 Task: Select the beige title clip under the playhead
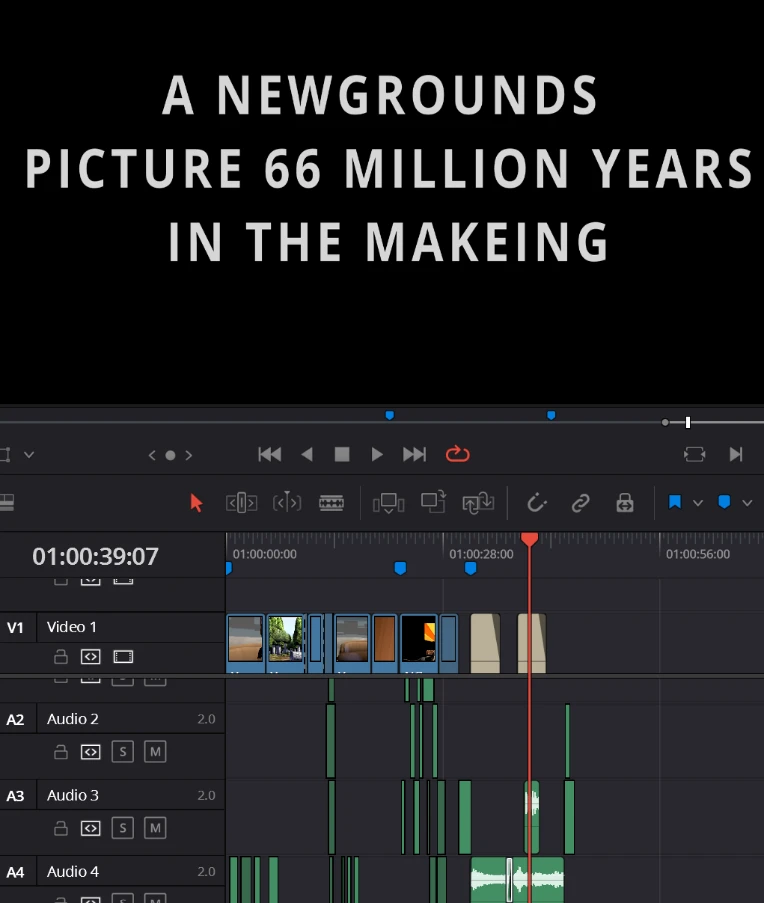[x=531, y=643]
